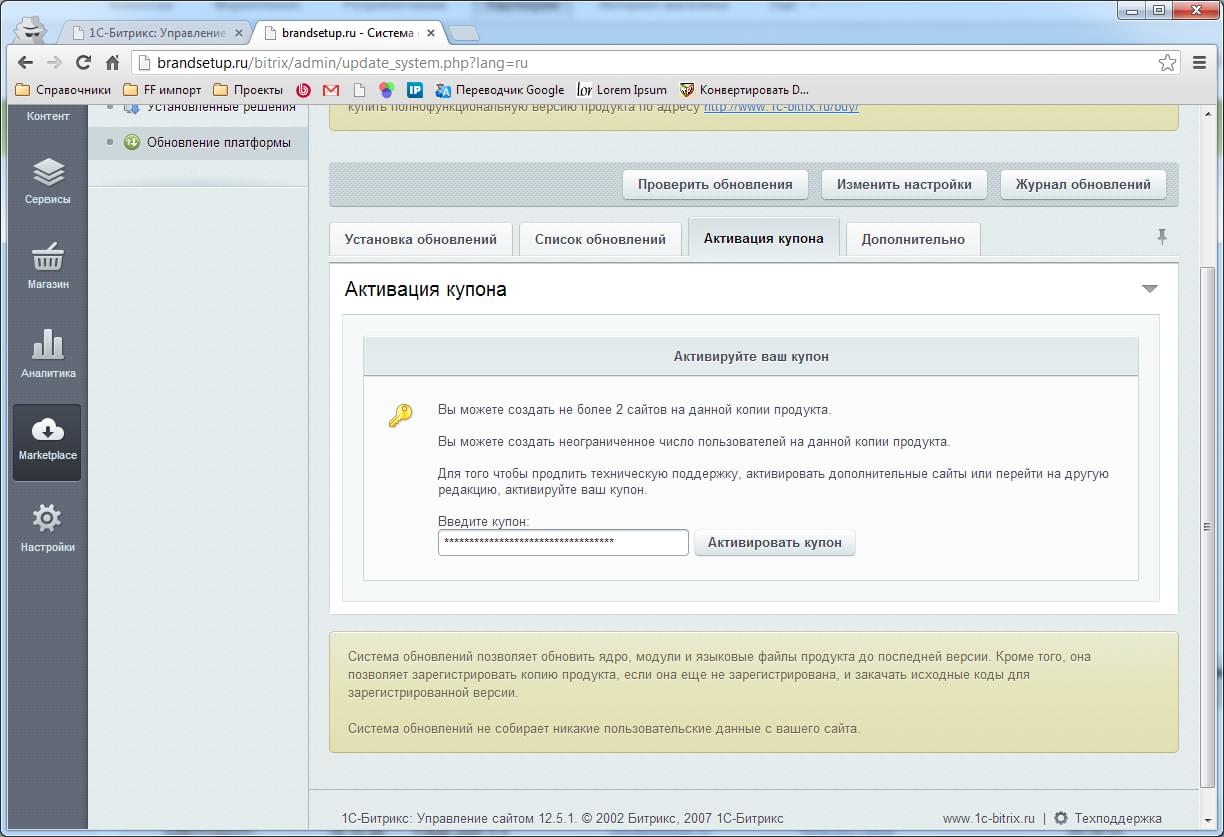Click the scrollbar up arrow
This screenshot has height=837, width=1224.
tap(1208, 113)
